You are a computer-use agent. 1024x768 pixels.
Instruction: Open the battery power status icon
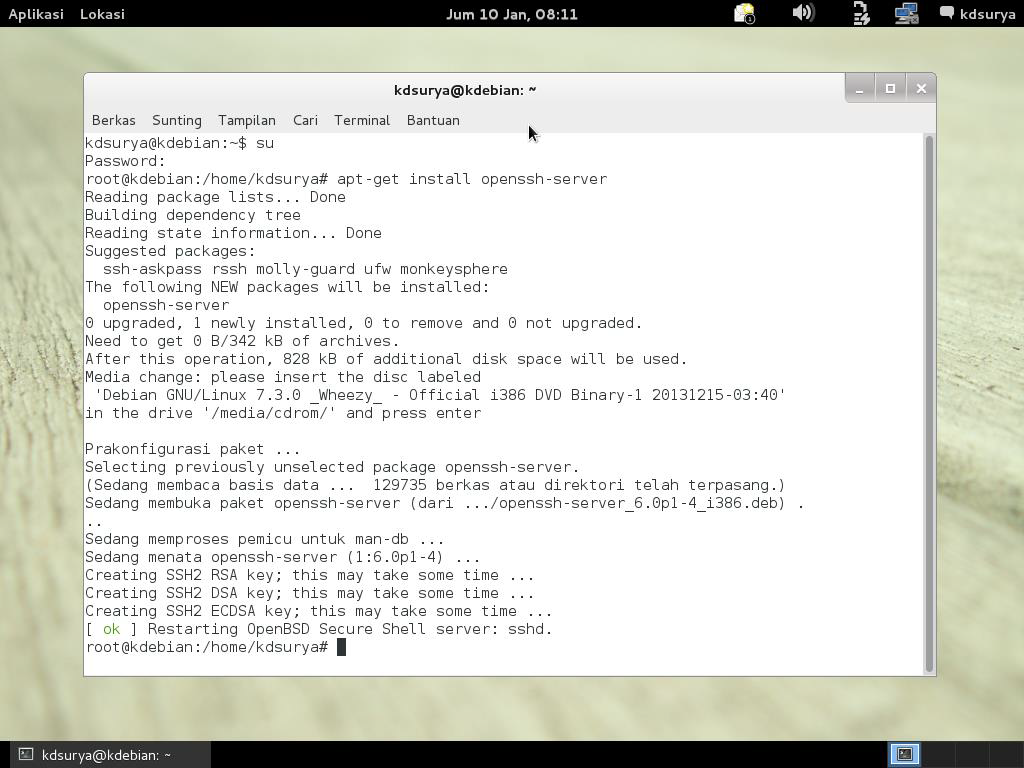(860, 14)
